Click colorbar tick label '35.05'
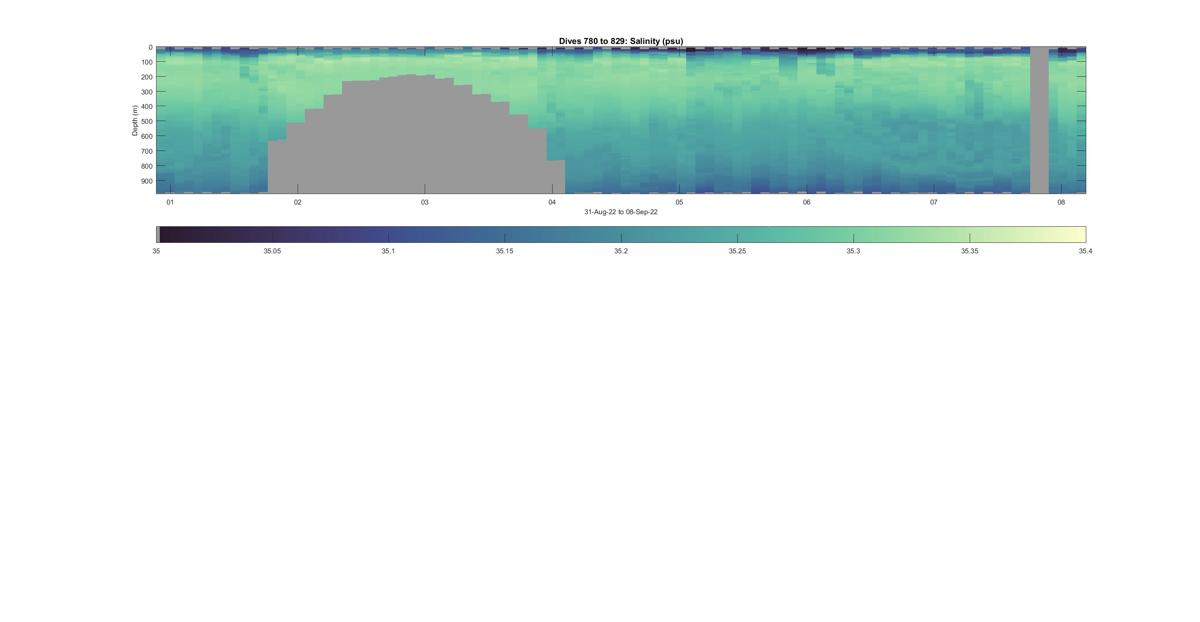 tap(272, 251)
